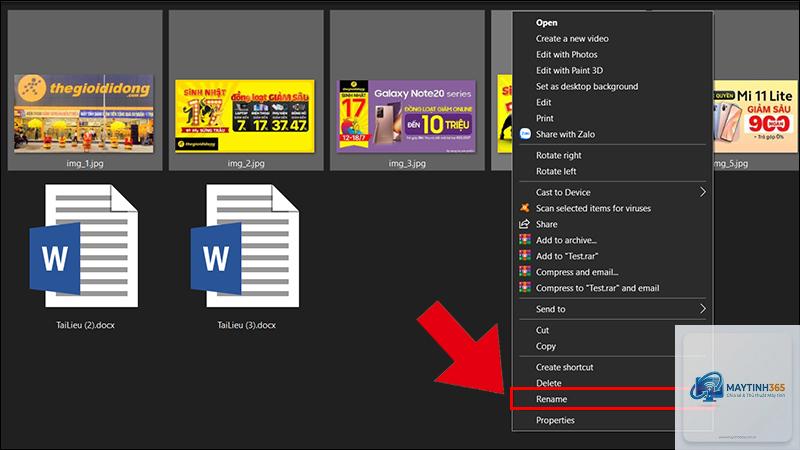The width and height of the screenshot is (800, 450).
Task: Click the TaiLieu (3).docx file name
Action: 246,325
